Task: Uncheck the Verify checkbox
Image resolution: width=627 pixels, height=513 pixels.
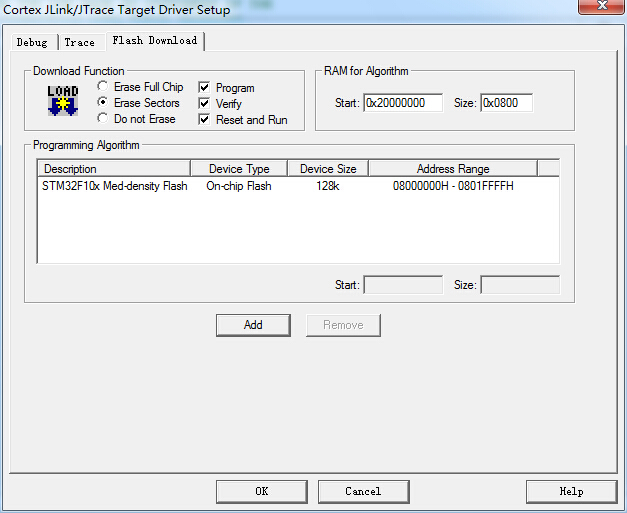Action: pos(204,104)
